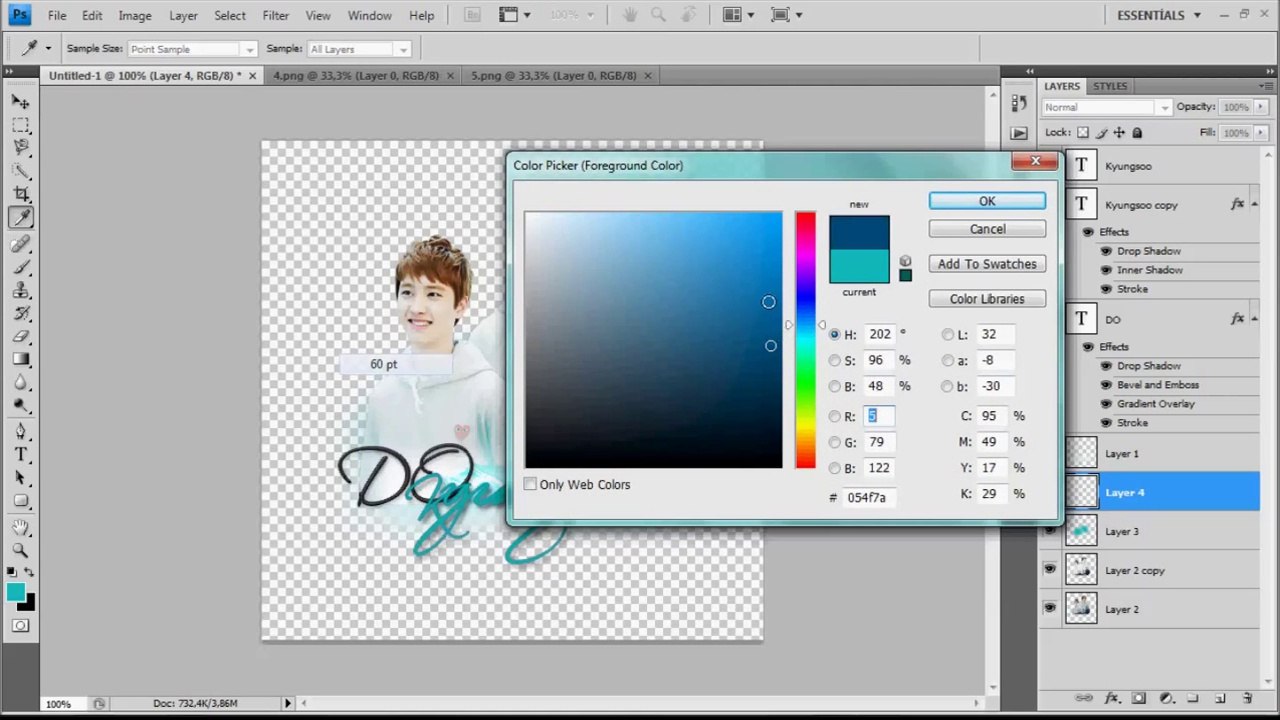Viewport: 1280px width, 720px height.
Task: Toggle visibility of Layer 2
Action: (1049, 608)
